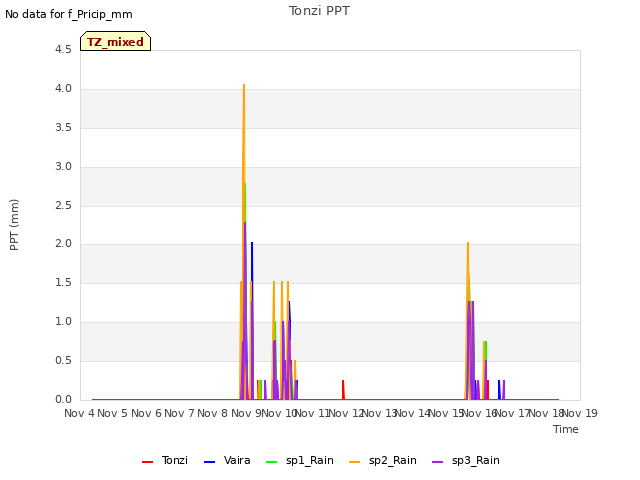Click the red Tonzi legend color marker

(x=147, y=462)
